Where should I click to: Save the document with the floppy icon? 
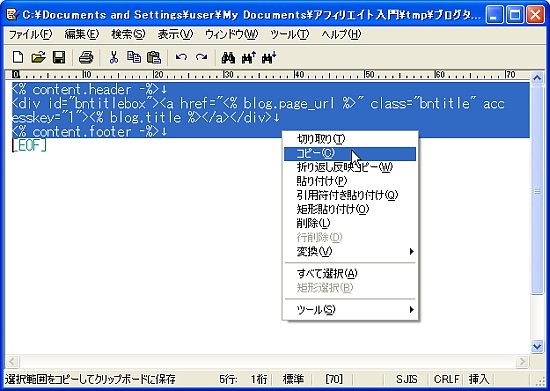59,57
